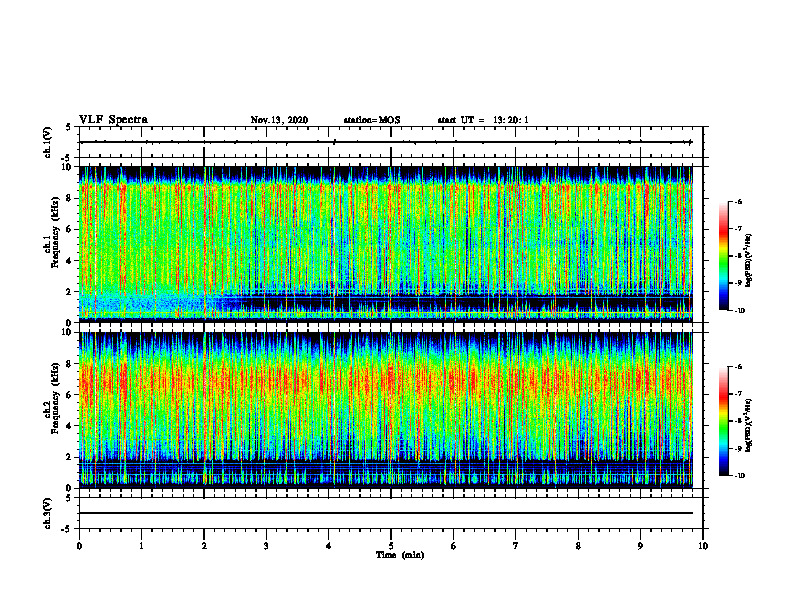Click the ch.1 spectrogram color scale bar
The image size is (792, 612).
click(x=724, y=256)
